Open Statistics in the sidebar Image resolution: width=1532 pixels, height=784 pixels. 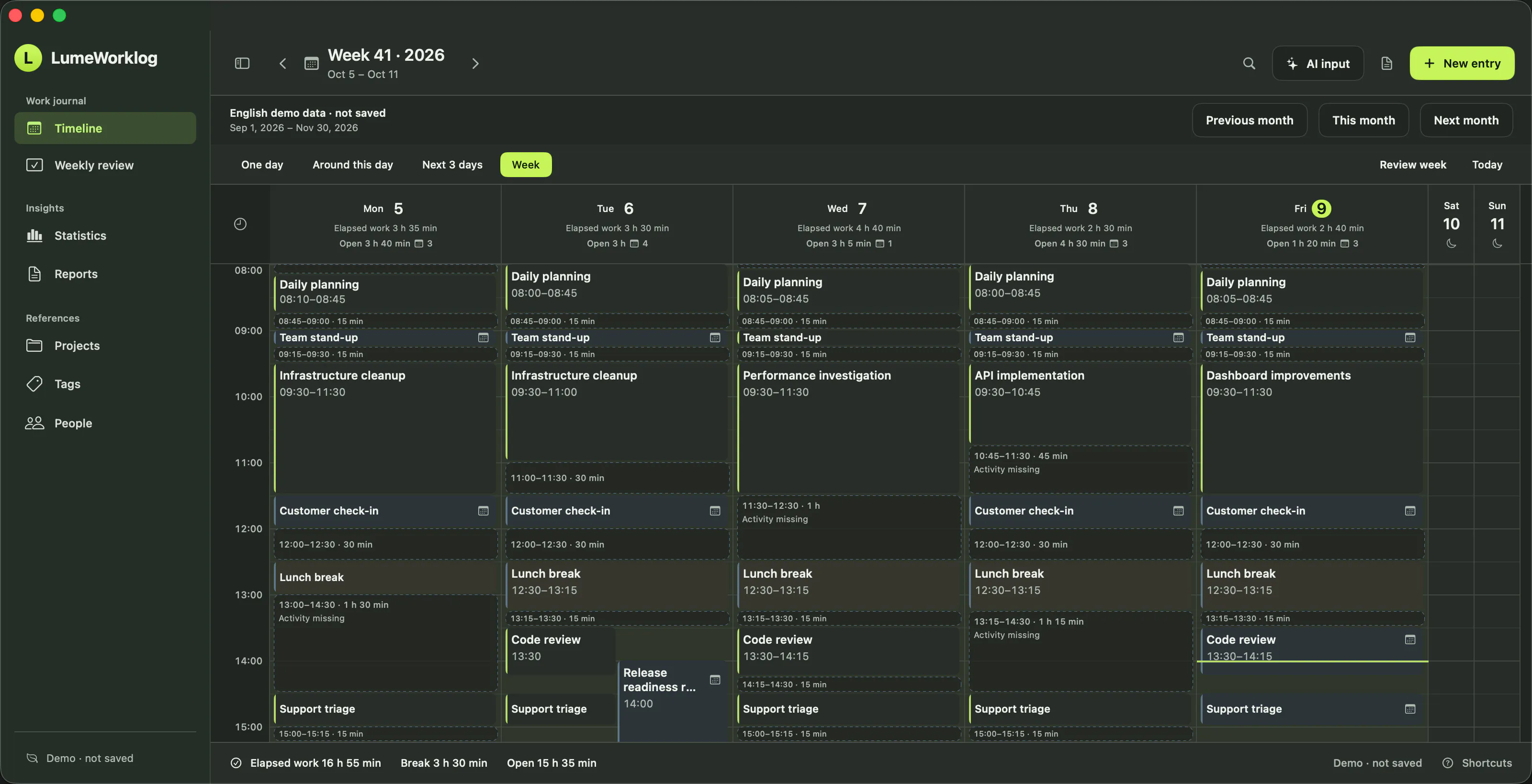(x=105, y=235)
